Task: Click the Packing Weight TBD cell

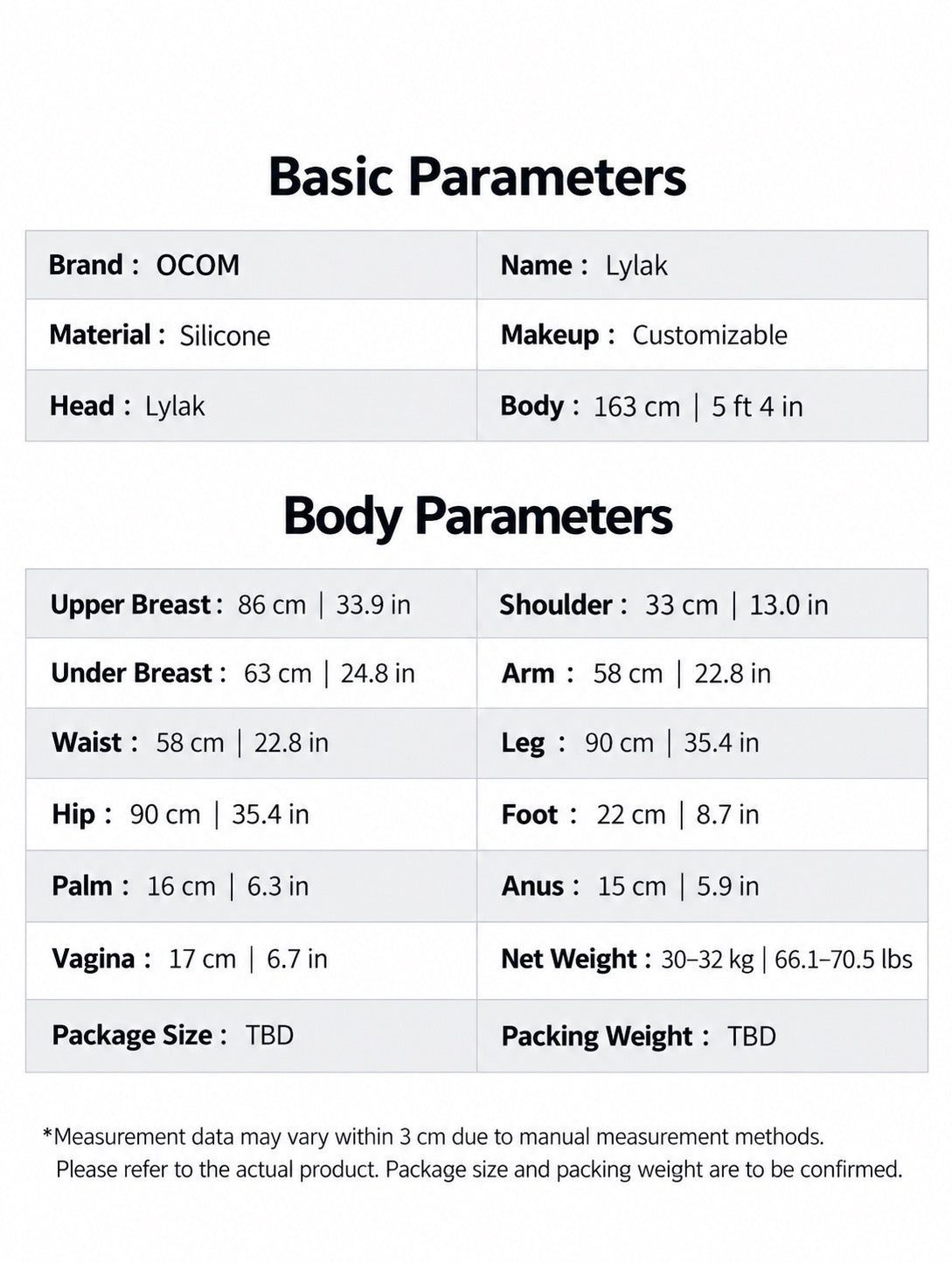Action: click(x=702, y=1036)
